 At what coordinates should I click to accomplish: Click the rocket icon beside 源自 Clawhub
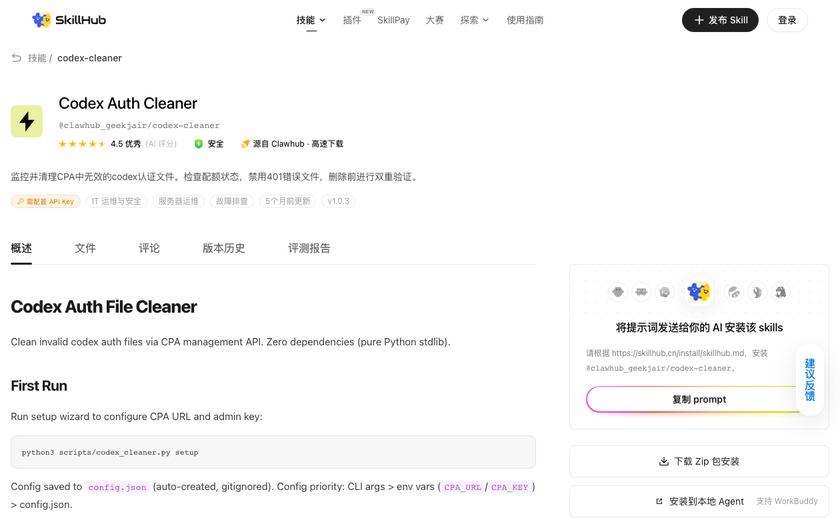(x=245, y=144)
